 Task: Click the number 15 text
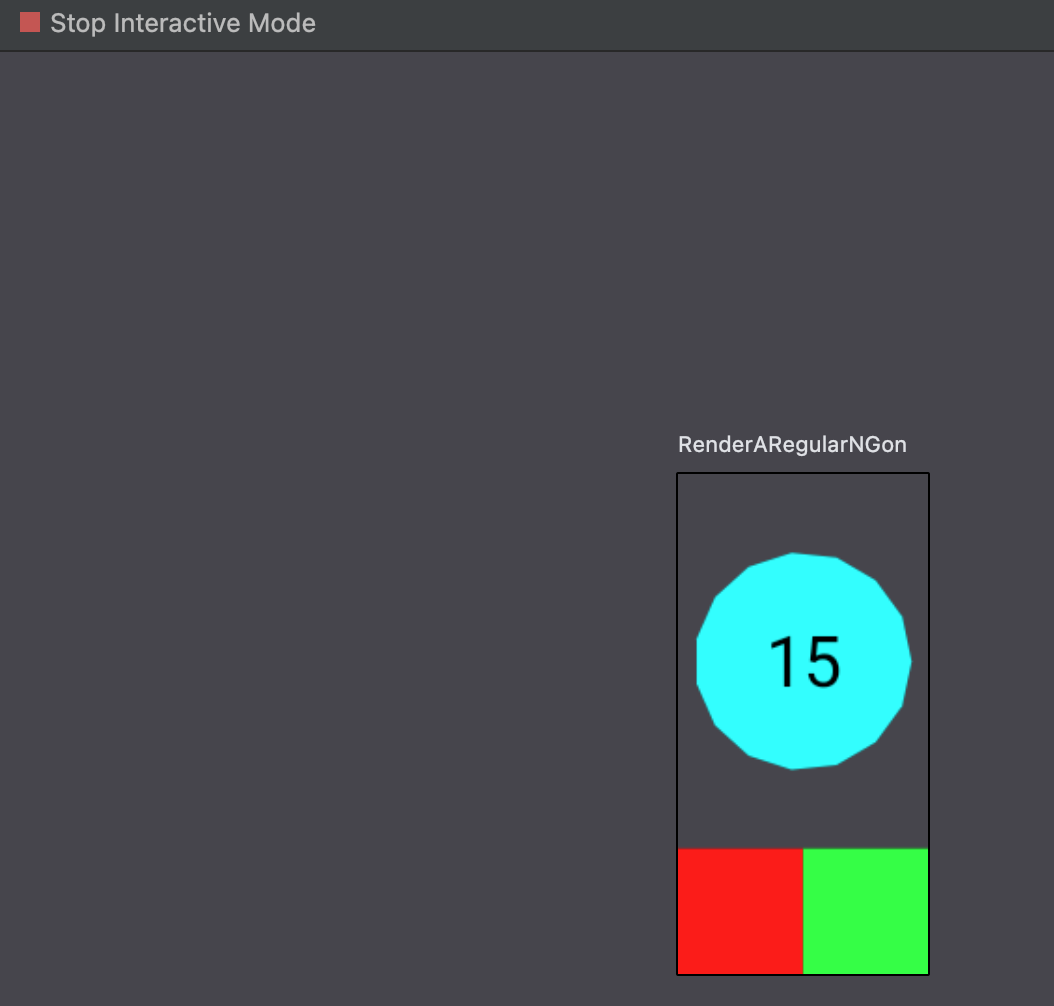pos(805,663)
